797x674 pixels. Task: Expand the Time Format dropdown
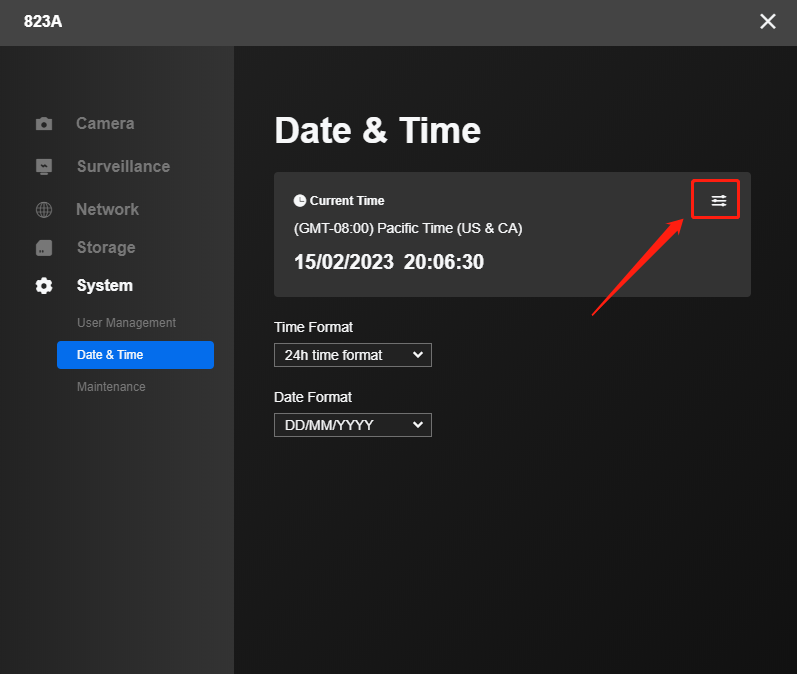353,355
